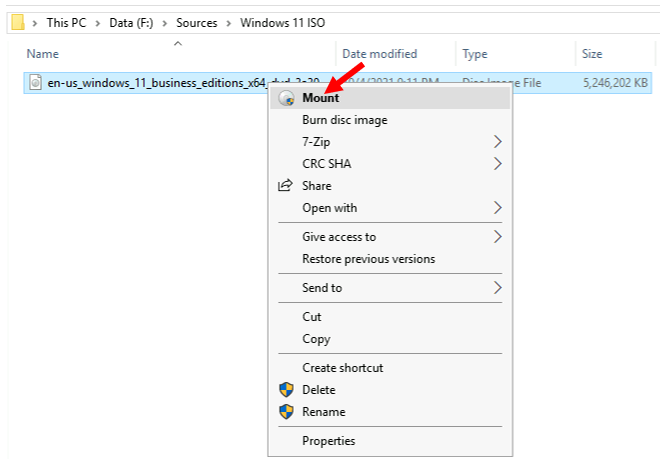The width and height of the screenshot is (665, 459).
Task: Click the 5,246,202 KB size value
Action: coord(615,83)
